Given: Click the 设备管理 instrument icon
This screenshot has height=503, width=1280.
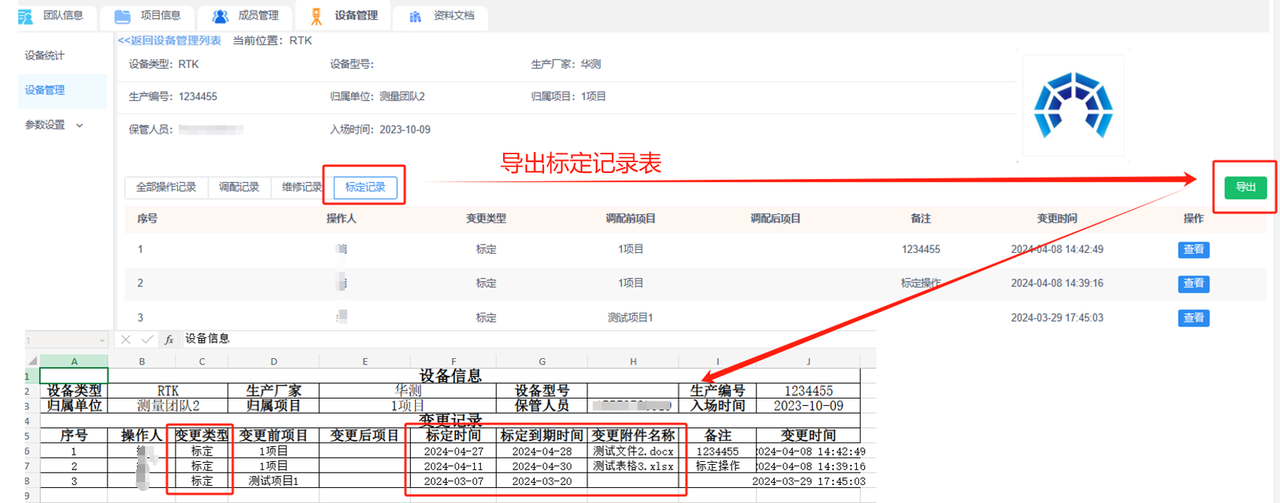Looking at the screenshot, I should tap(316, 16).
